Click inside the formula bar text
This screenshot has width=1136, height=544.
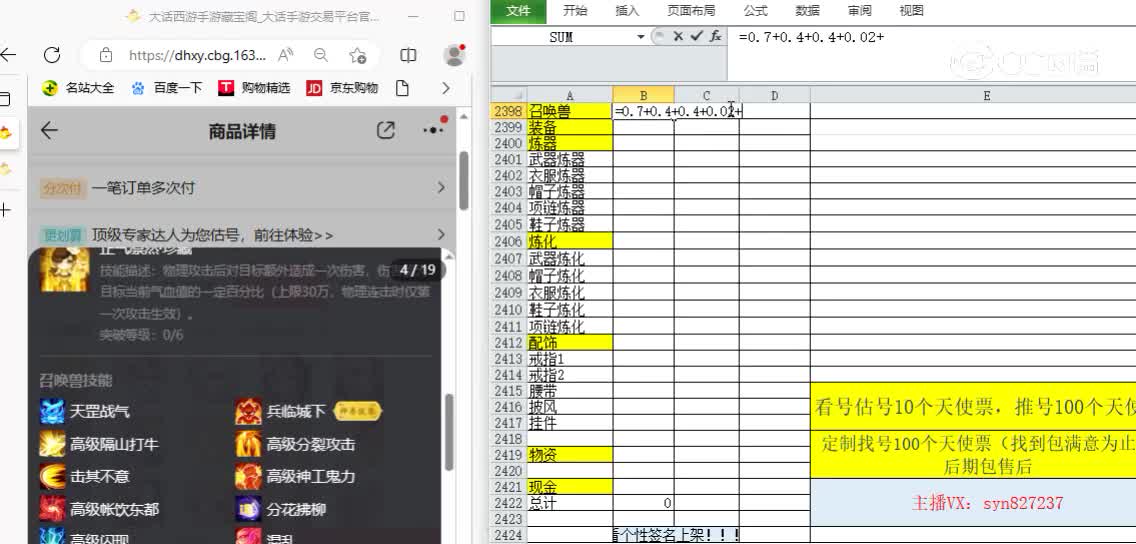click(x=811, y=36)
